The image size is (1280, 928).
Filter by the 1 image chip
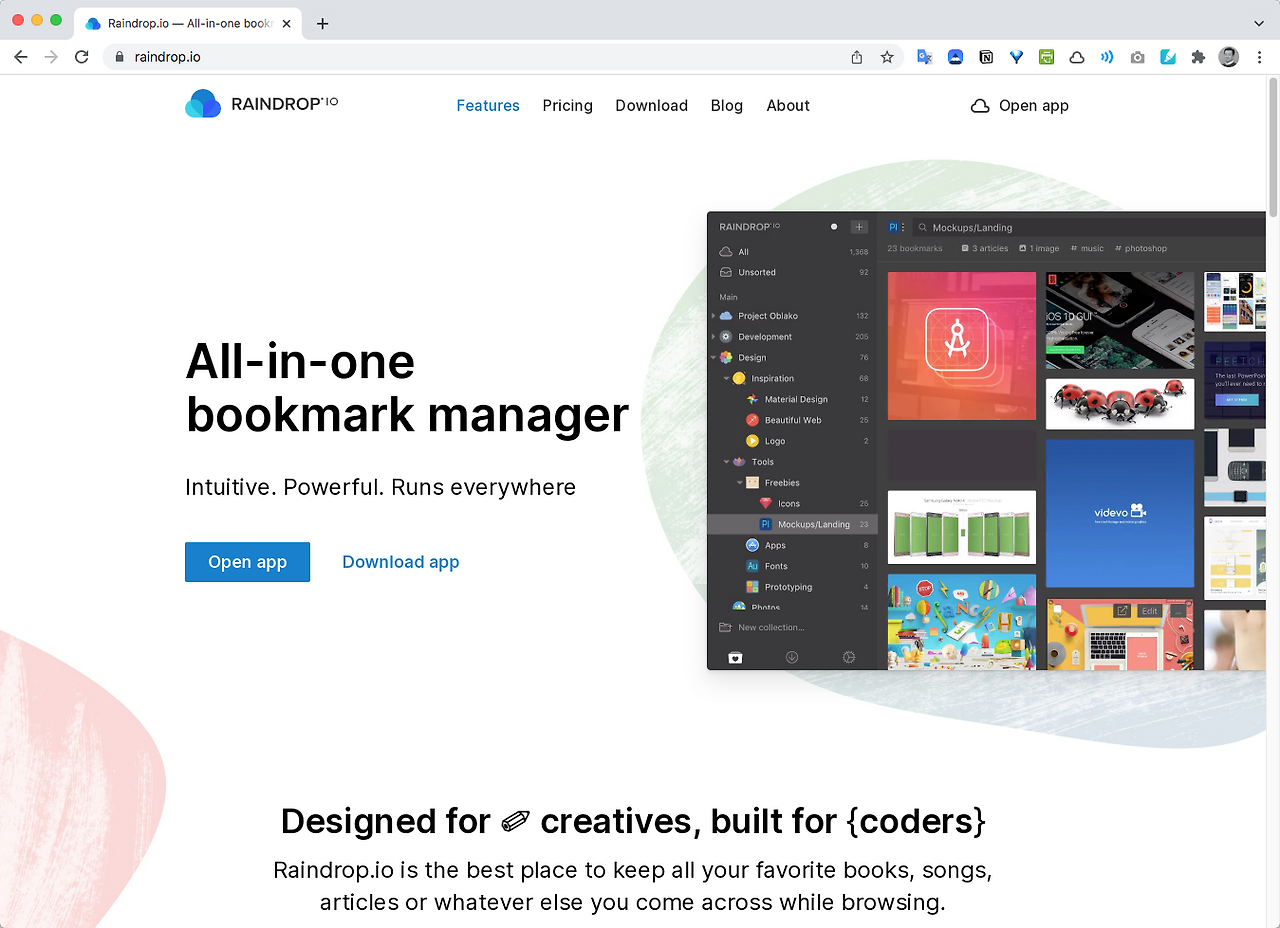pos(1039,248)
